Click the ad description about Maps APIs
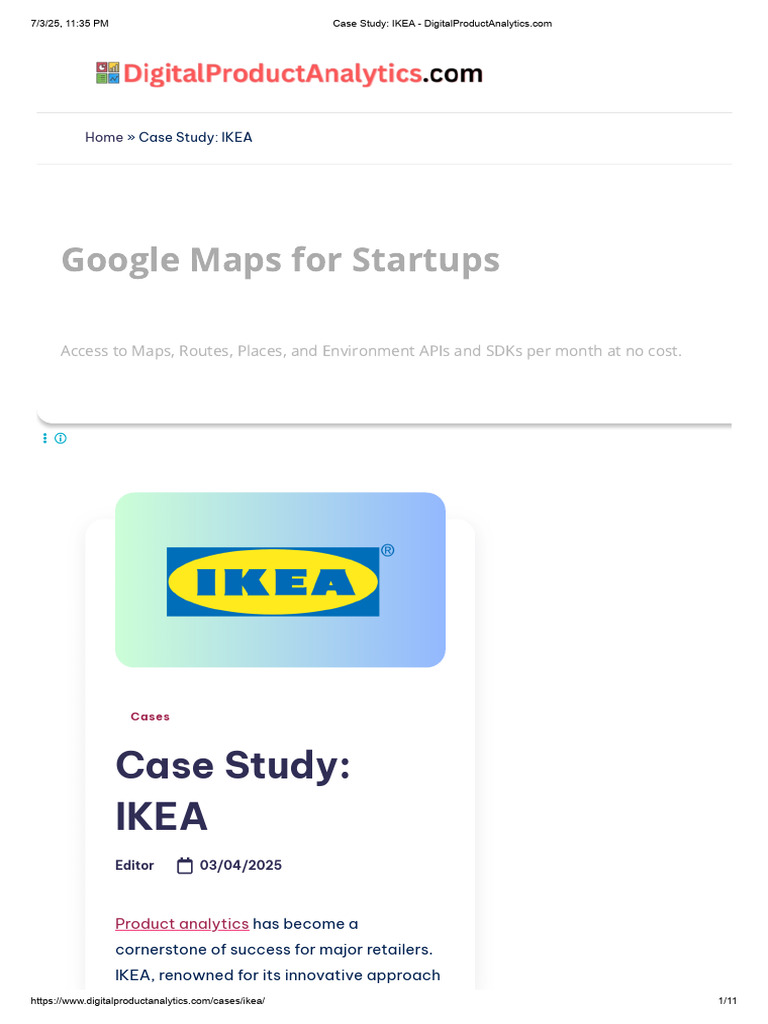Viewport: 768px width, 1024px height. tap(371, 351)
